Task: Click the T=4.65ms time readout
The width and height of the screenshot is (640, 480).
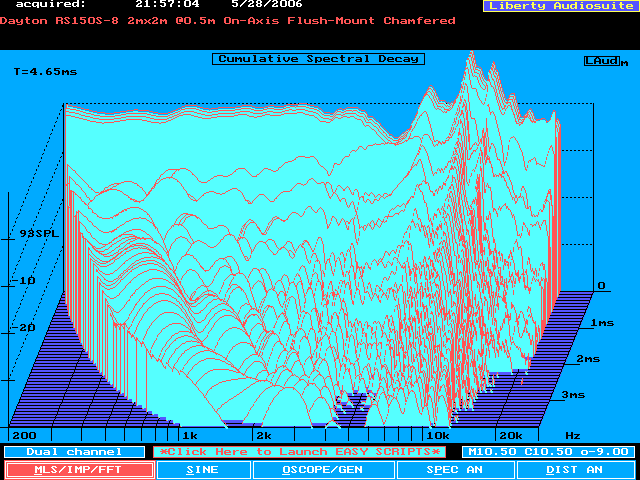Action: [42, 72]
